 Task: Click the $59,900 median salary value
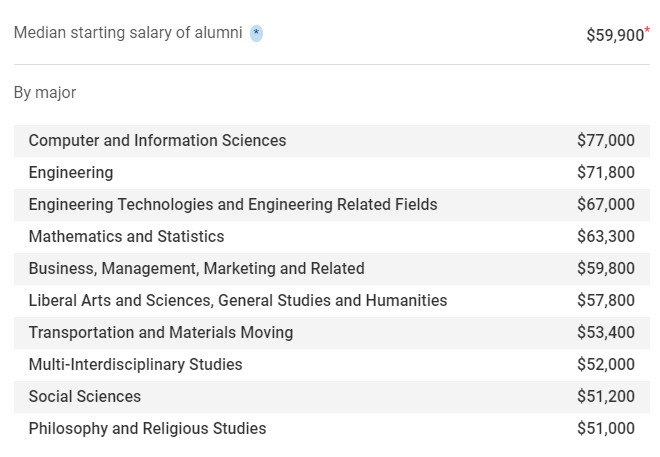(x=615, y=35)
